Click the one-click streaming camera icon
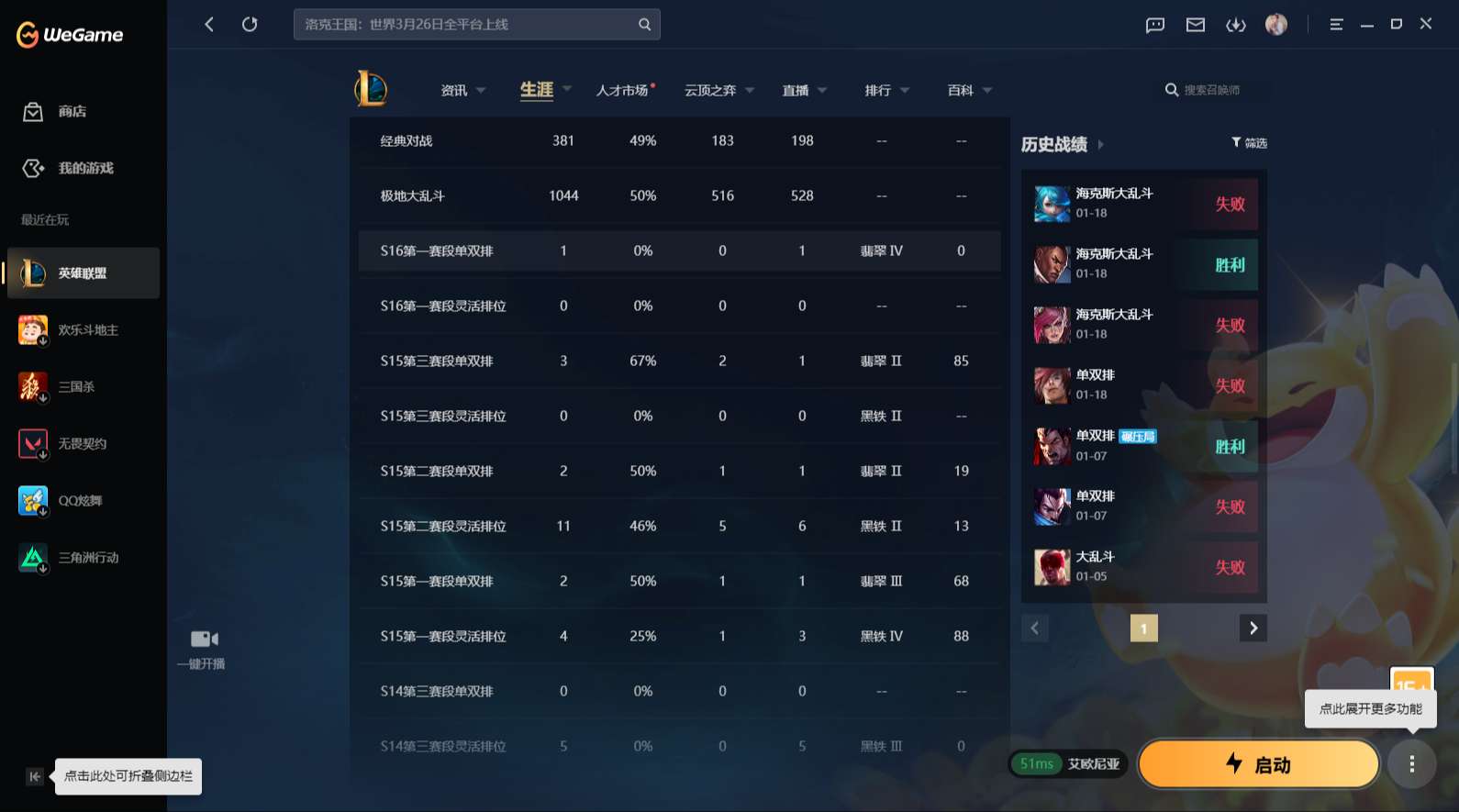1459x812 pixels. point(204,640)
